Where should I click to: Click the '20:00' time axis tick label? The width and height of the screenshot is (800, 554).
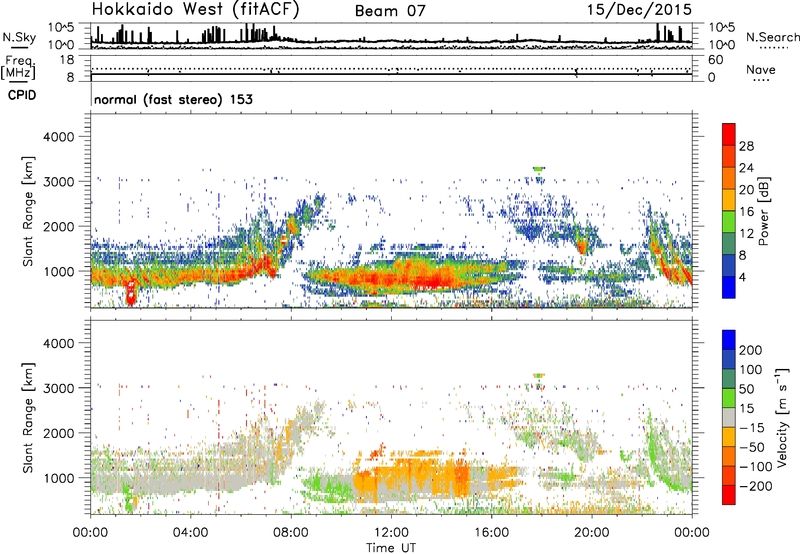(x=592, y=533)
